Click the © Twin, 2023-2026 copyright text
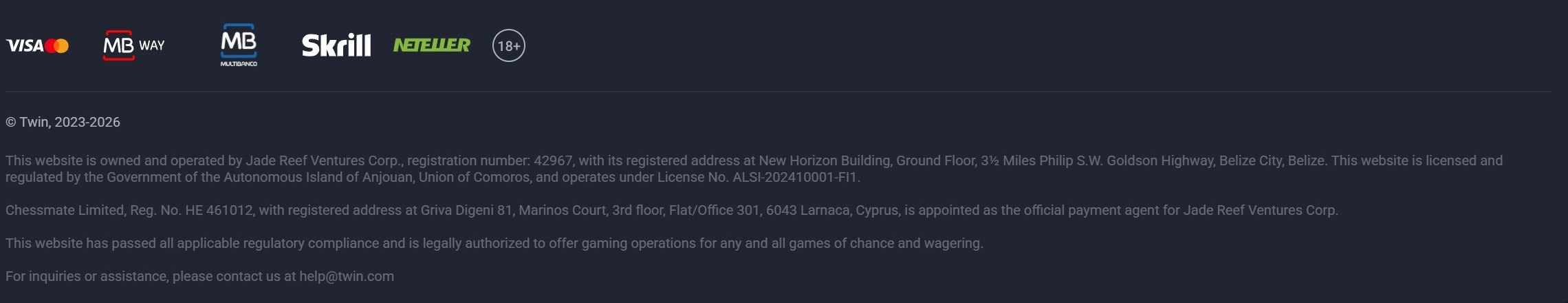1568x303 pixels. pos(63,122)
